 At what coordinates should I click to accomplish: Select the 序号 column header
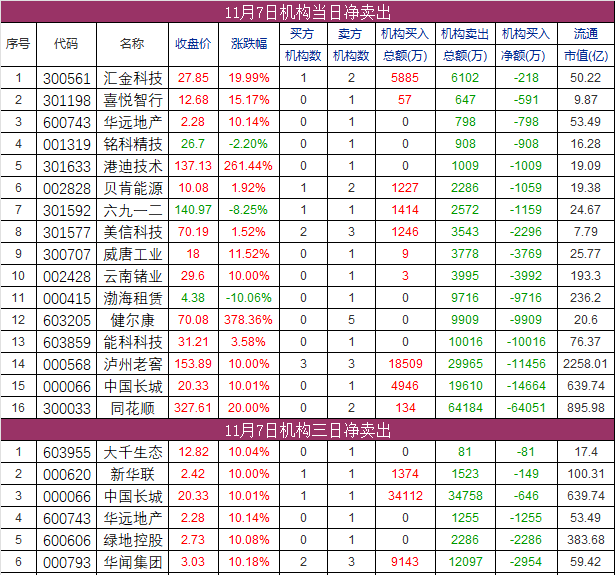pyautogui.click(x=18, y=44)
